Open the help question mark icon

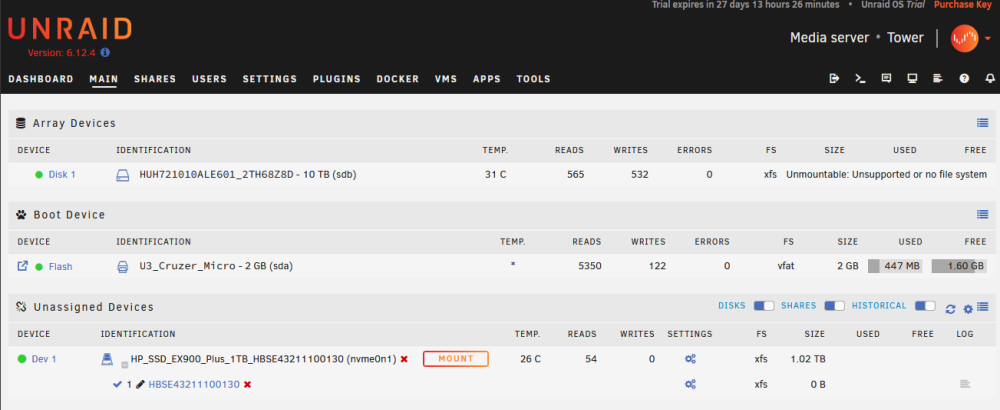pyautogui.click(x=964, y=78)
